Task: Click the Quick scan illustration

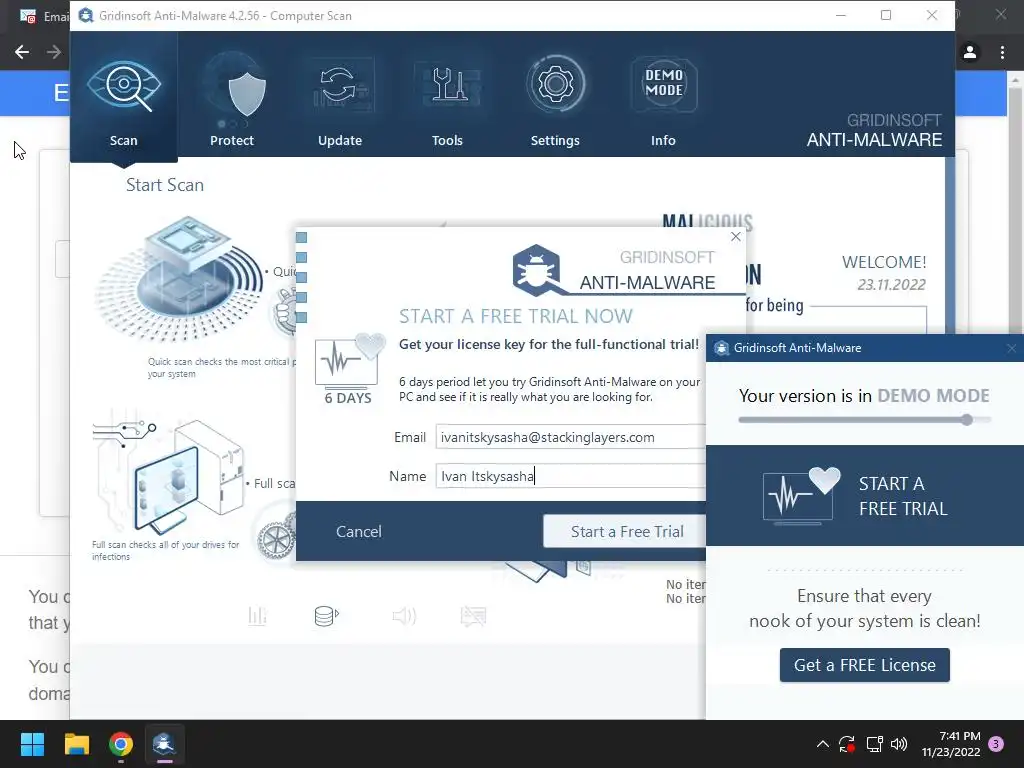Action: [180, 280]
